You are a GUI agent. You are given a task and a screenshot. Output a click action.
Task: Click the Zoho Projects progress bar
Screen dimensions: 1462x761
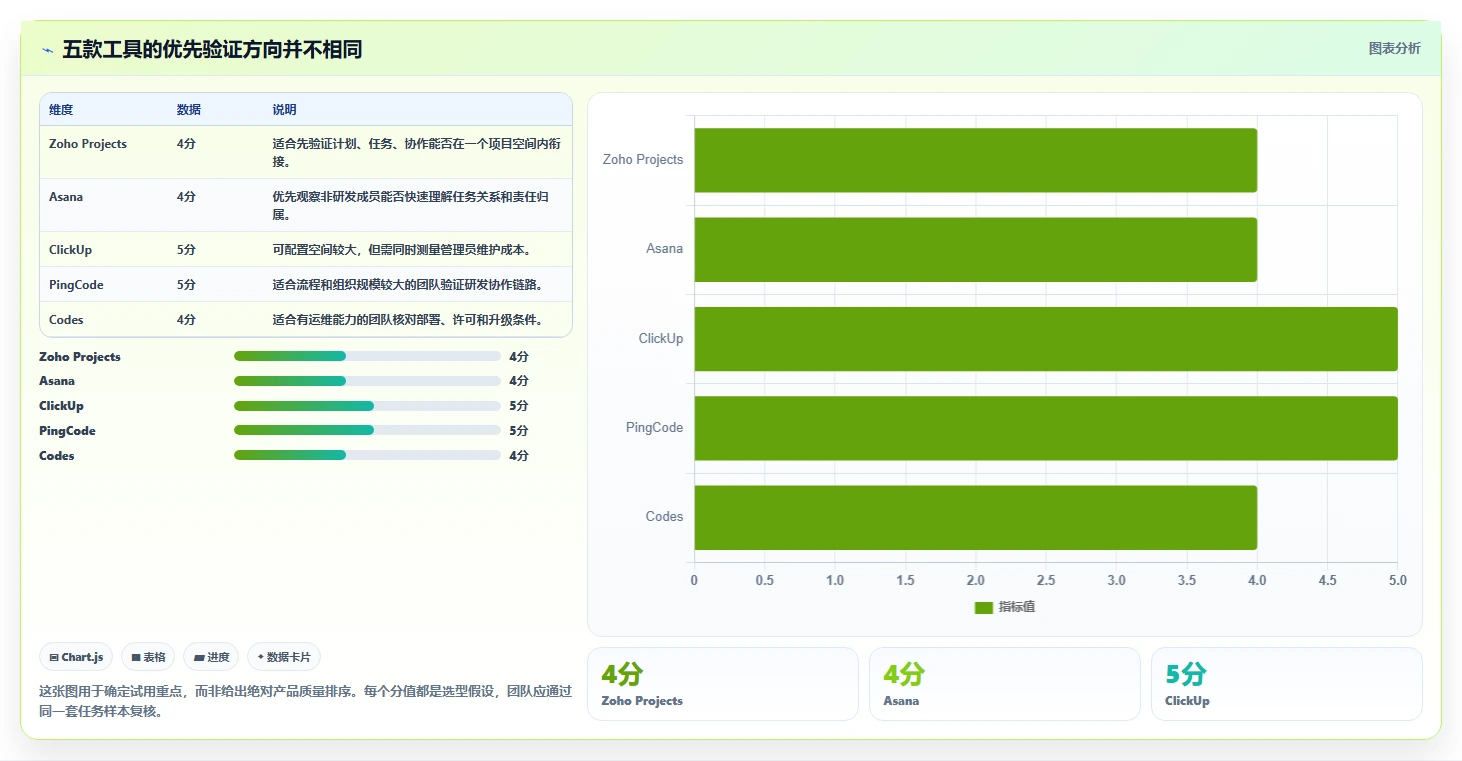(x=367, y=356)
